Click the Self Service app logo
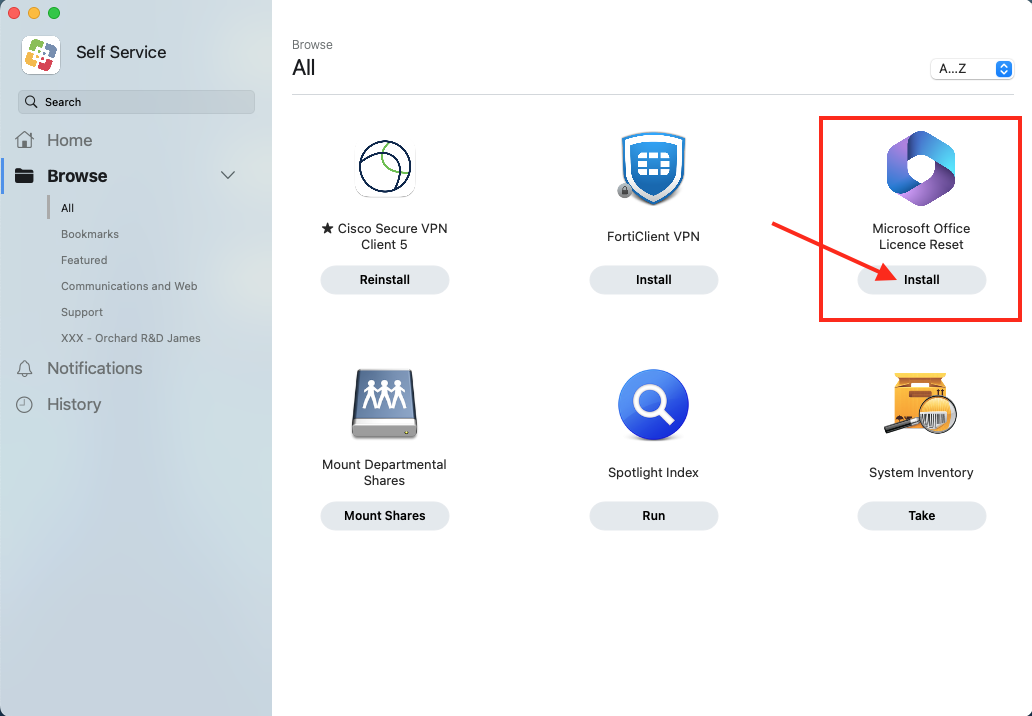 (41, 54)
